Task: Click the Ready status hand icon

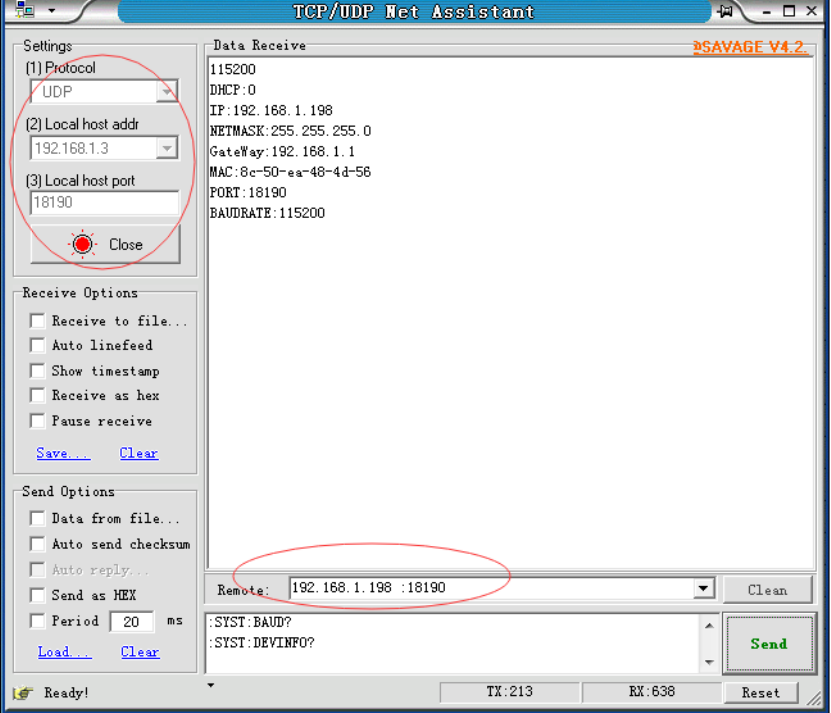Action: pos(23,693)
